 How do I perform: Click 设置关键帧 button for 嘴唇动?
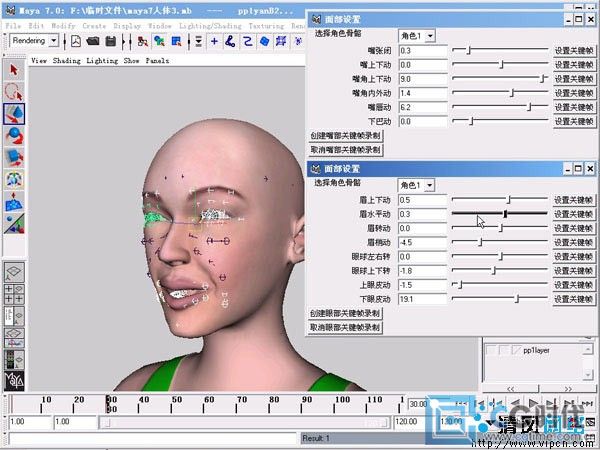point(574,107)
